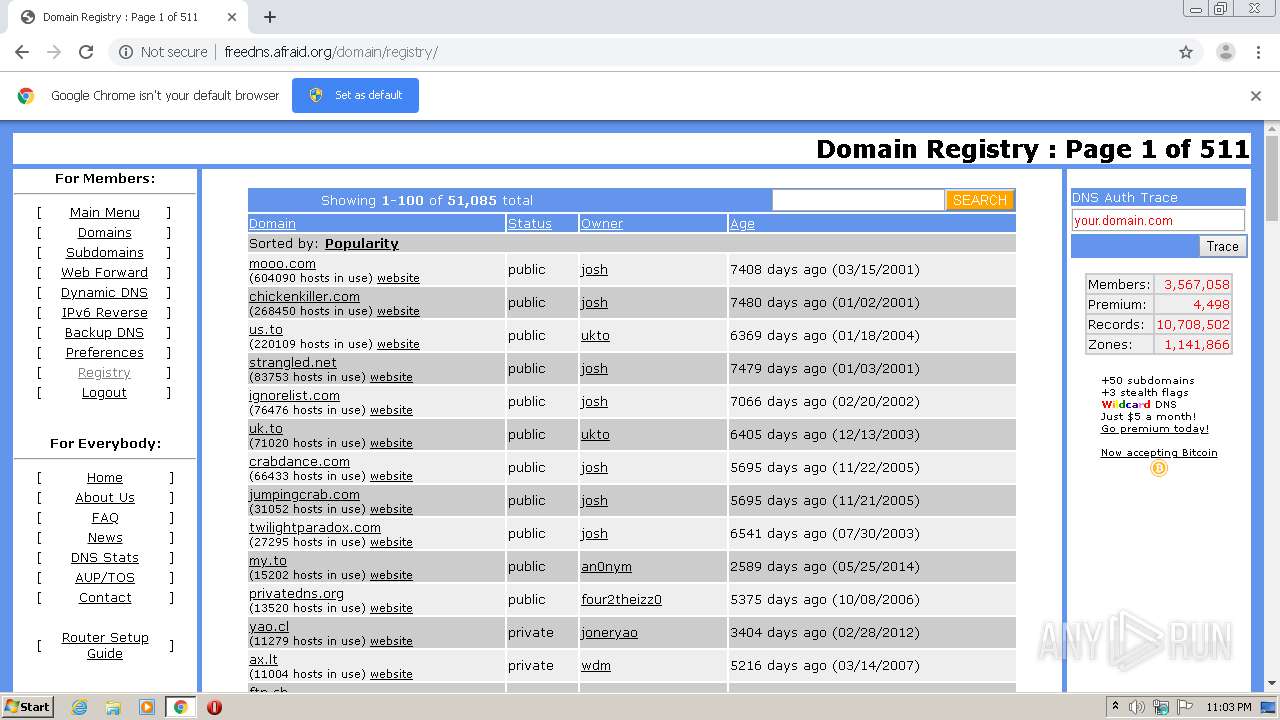Open AUP/TOS link
This screenshot has height=720, width=1280.
tap(104, 577)
